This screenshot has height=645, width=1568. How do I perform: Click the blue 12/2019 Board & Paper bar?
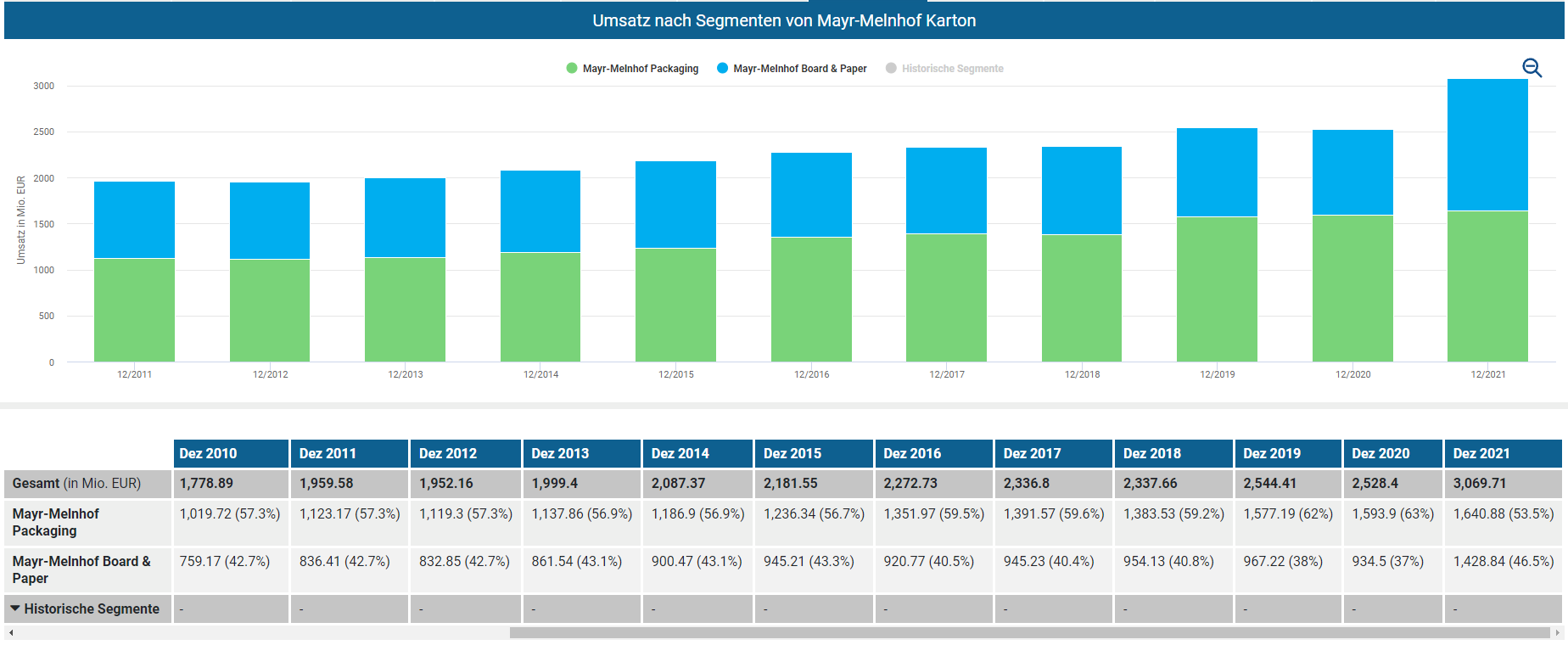(x=1217, y=172)
